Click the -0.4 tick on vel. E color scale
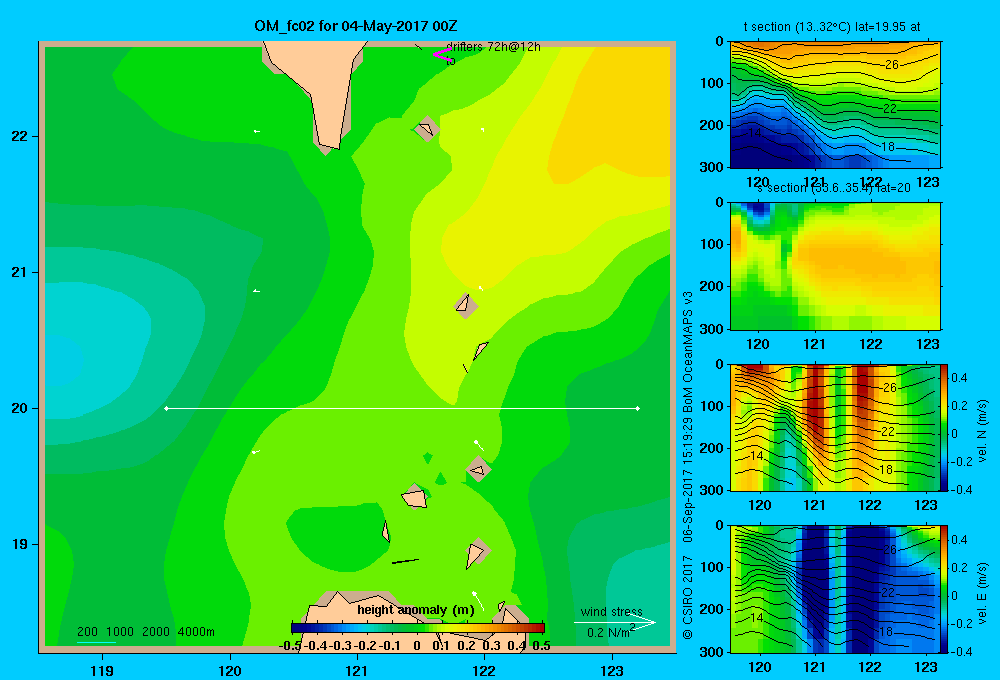 961,651
